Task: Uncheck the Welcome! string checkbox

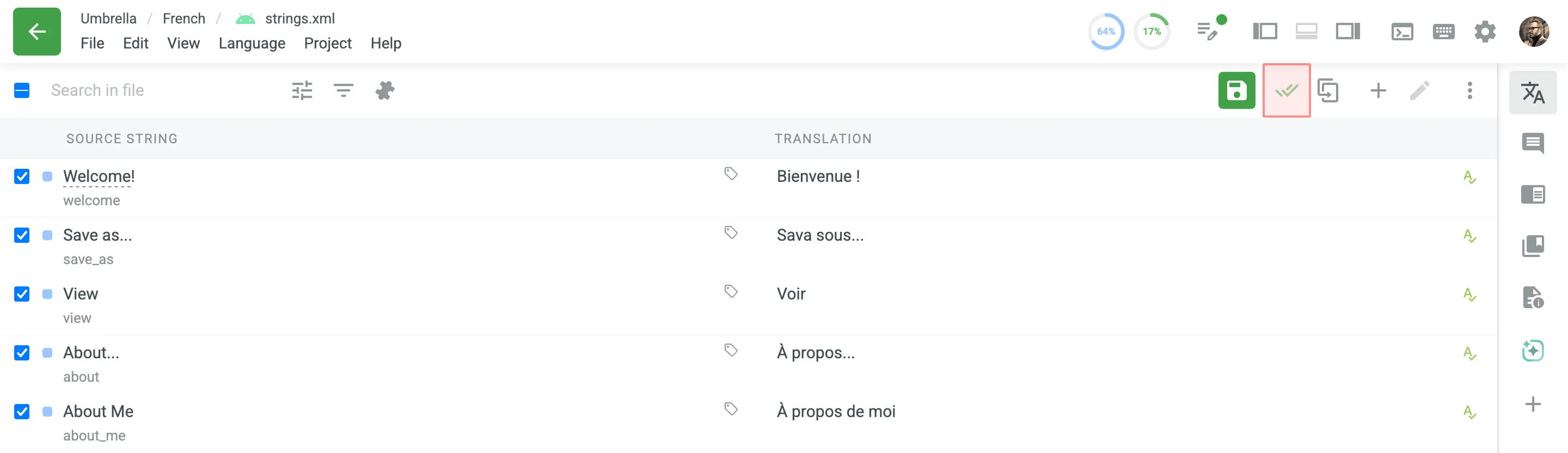Action: click(x=22, y=176)
